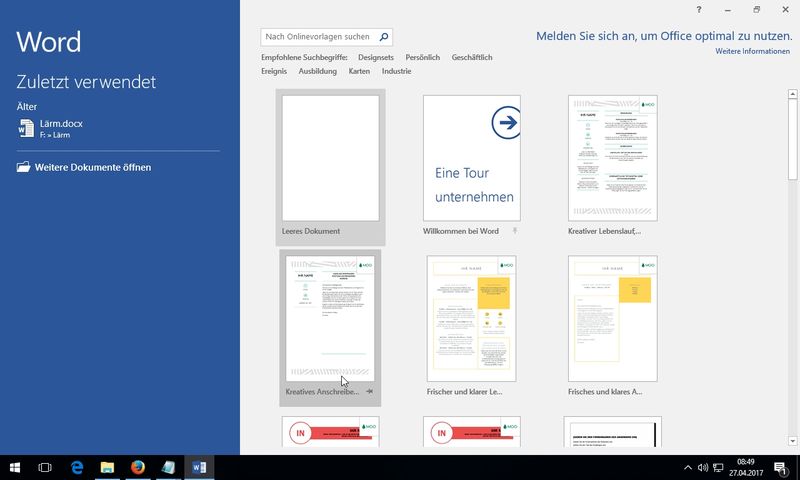Pin the Willkommen bei Word template
The image size is (800, 480).
(515, 231)
